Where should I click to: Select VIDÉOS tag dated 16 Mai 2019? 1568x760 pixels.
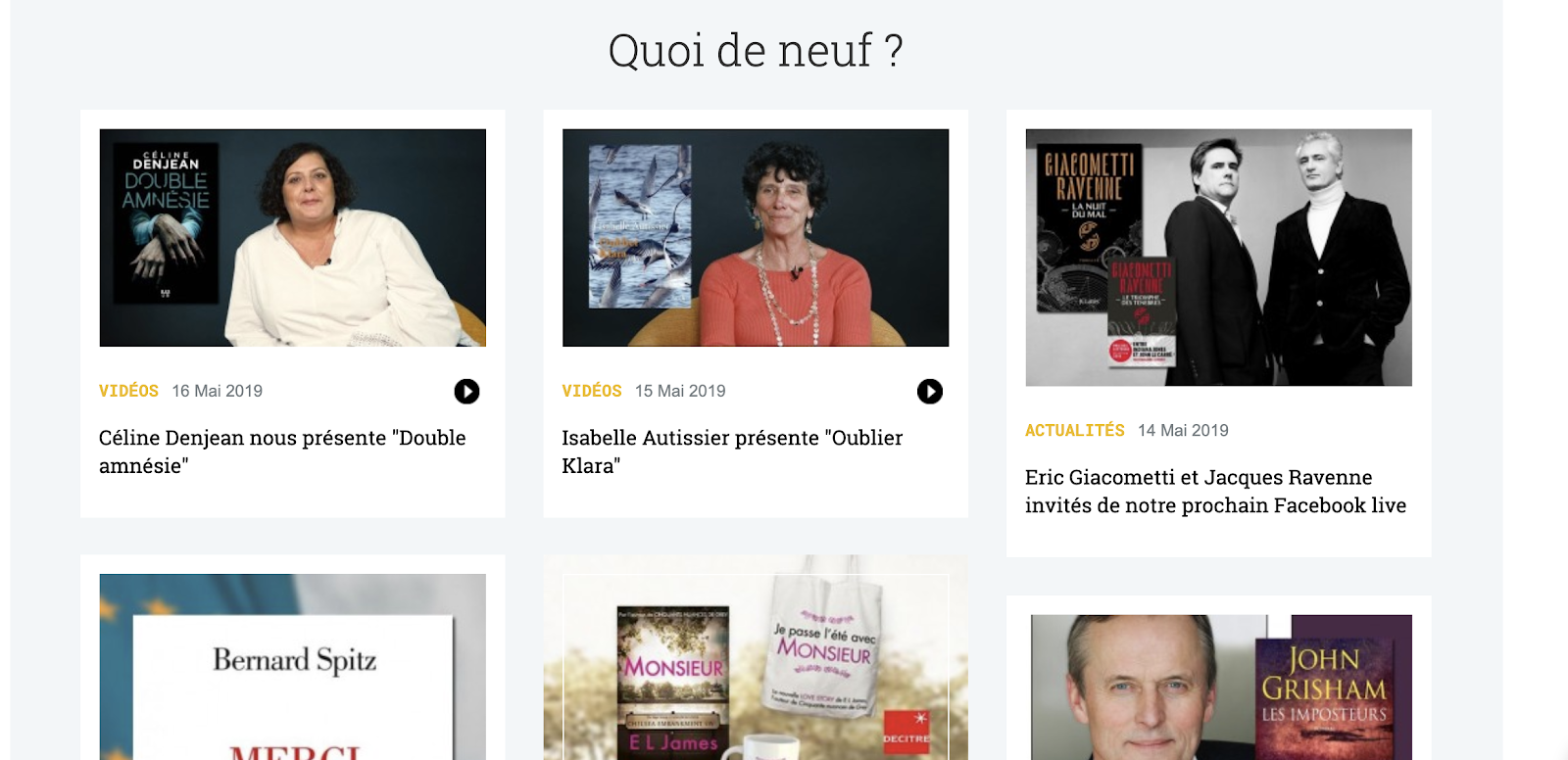[x=128, y=391]
